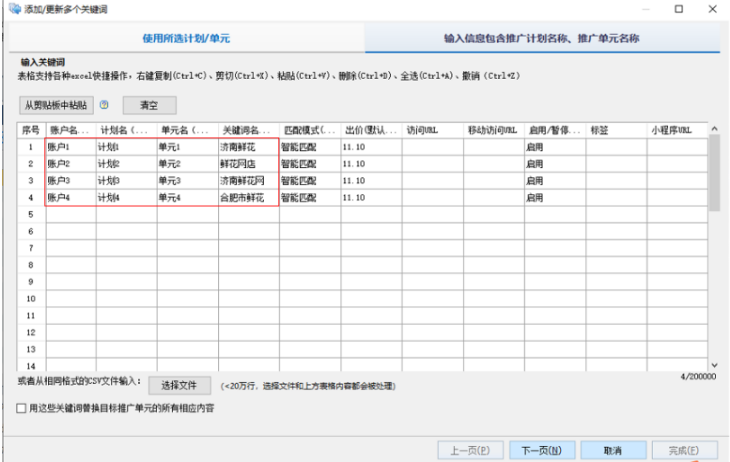The width and height of the screenshot is (730, 462).
Task: Click the 访问URL column header
Action: coord(433,130)
